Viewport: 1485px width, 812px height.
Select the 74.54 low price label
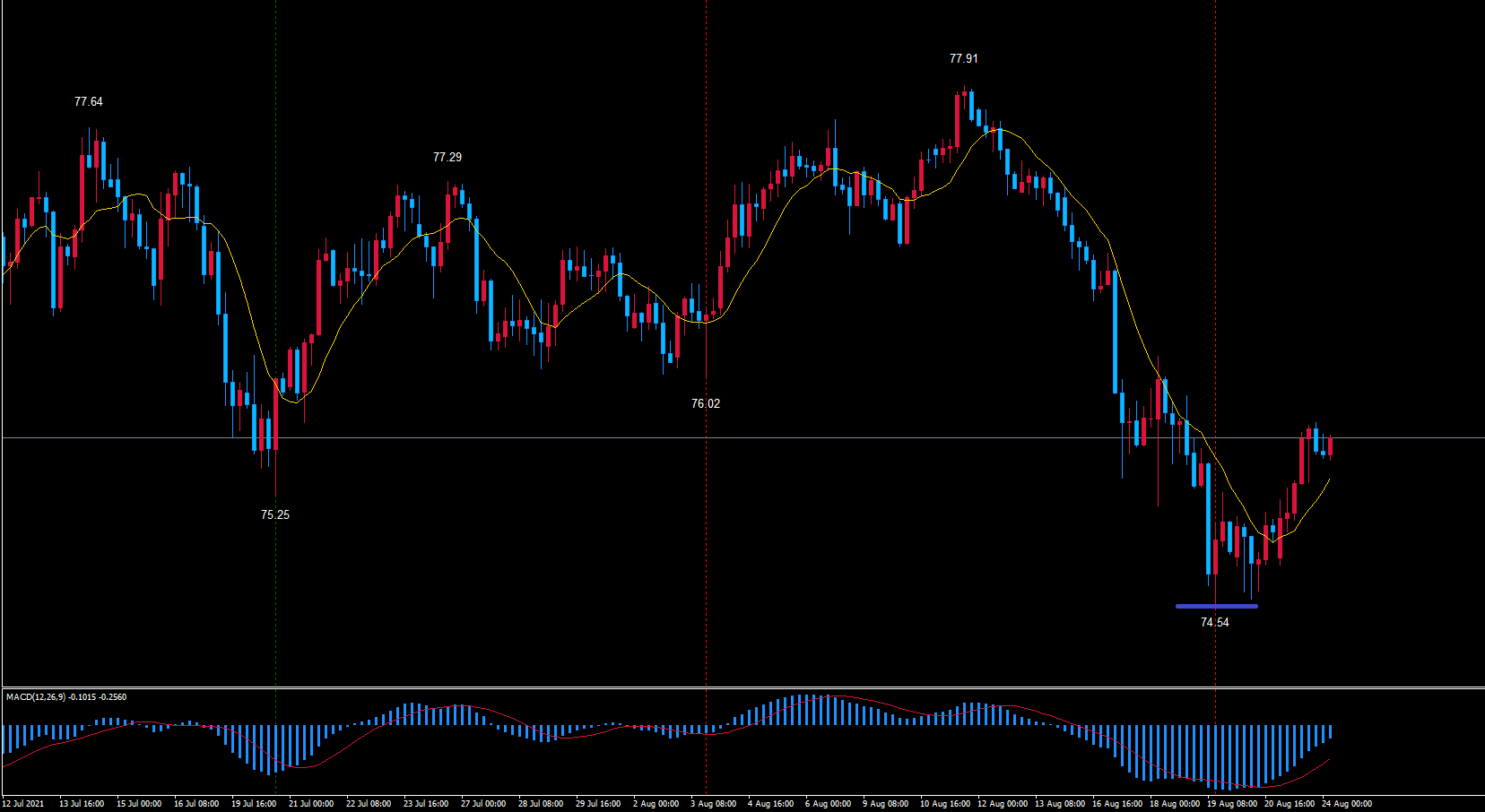click(x=1214, y=622)
